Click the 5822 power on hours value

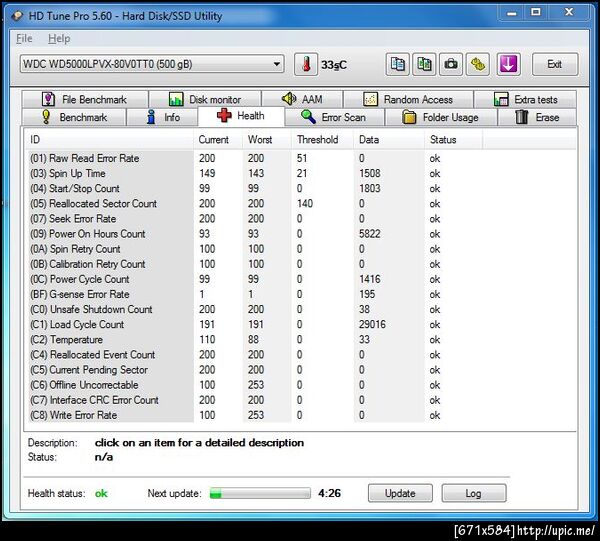click(x=370, y=234)
